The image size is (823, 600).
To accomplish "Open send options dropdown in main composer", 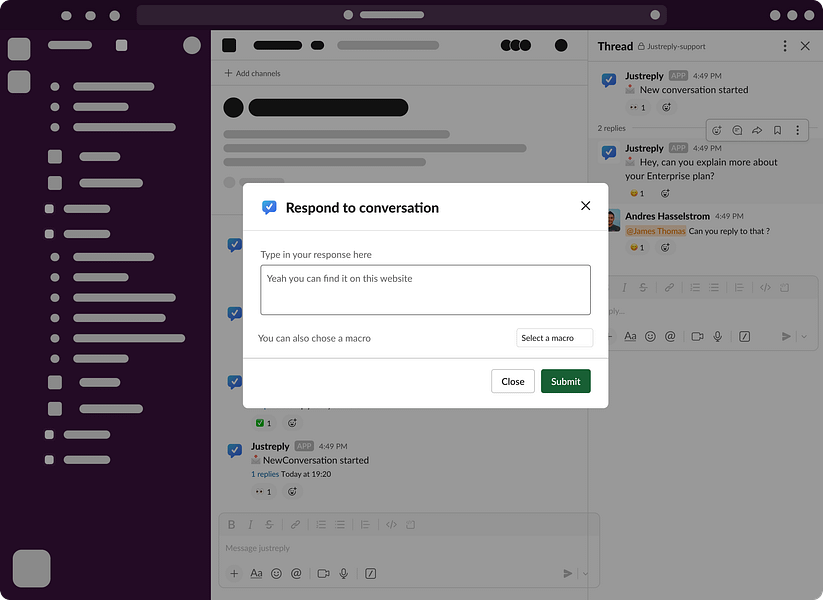I will coord(585,573).
